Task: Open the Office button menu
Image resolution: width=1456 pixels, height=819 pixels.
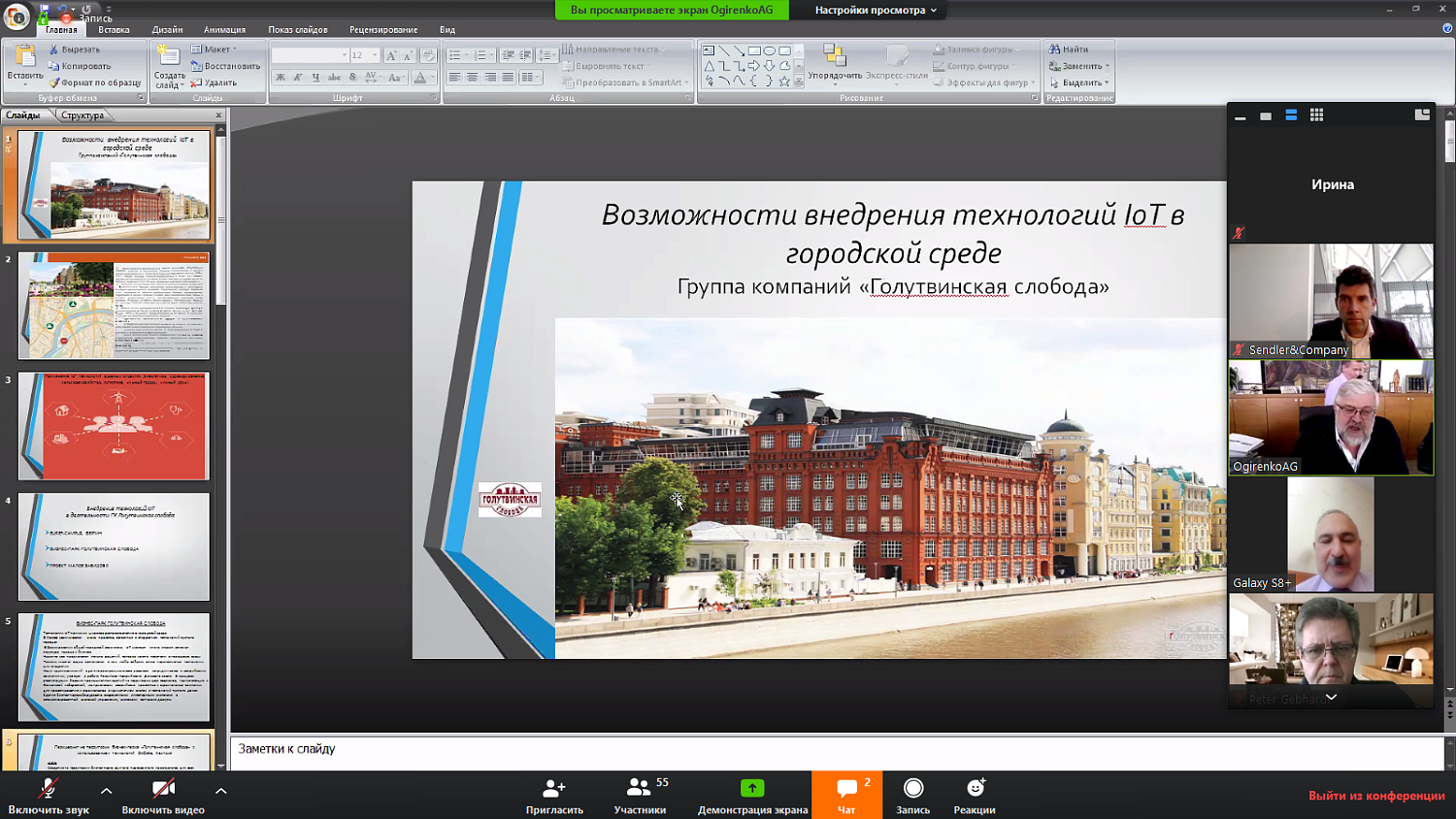Action: pyautogui.click(x=16, y=16)
